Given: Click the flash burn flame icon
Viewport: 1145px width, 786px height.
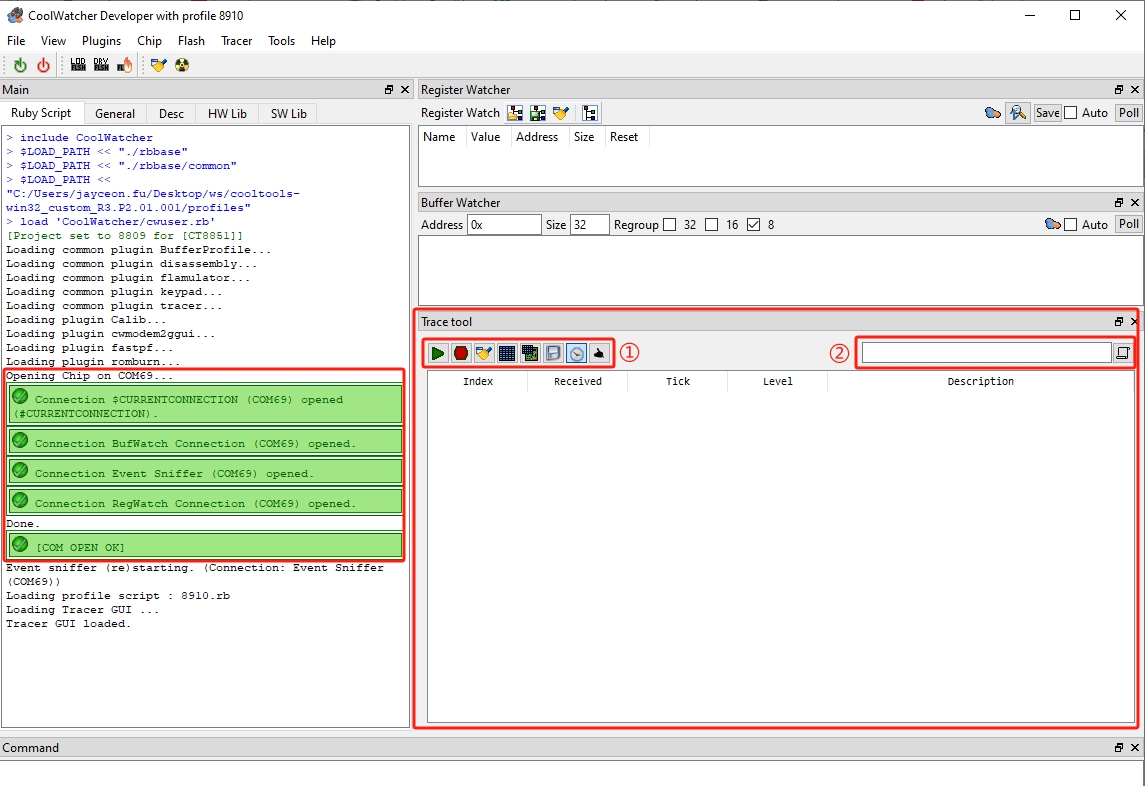Looking at the screenshot, I should tap(125, 65).
